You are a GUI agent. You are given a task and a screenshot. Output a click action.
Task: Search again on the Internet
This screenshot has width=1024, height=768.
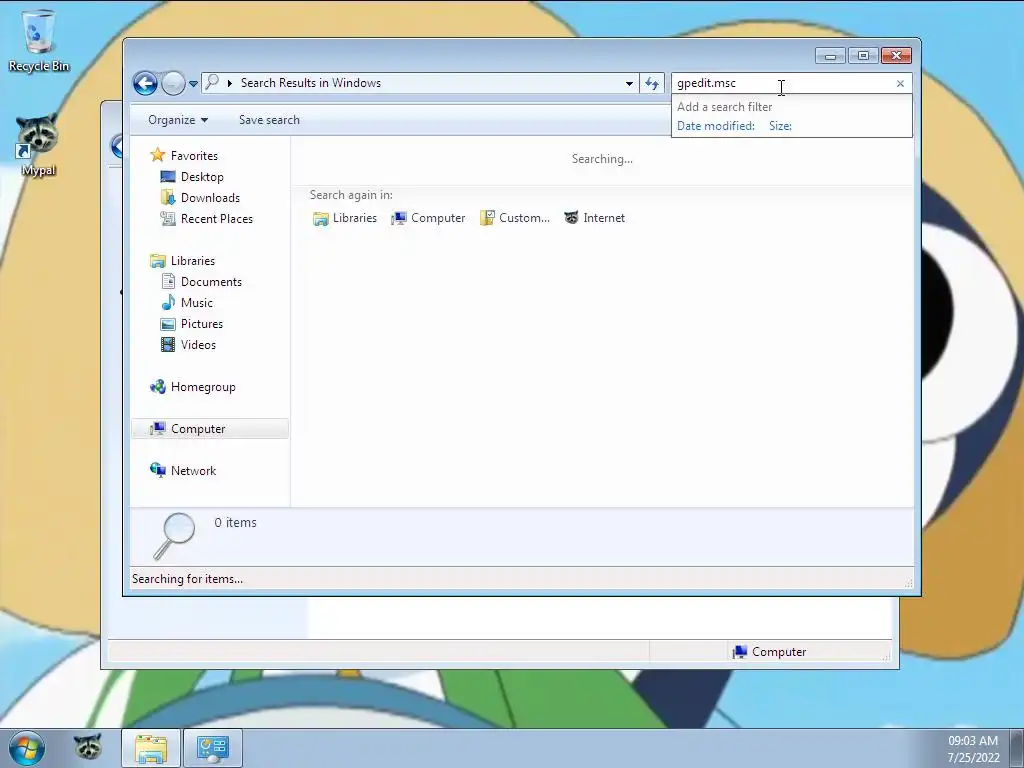[594, 218]
